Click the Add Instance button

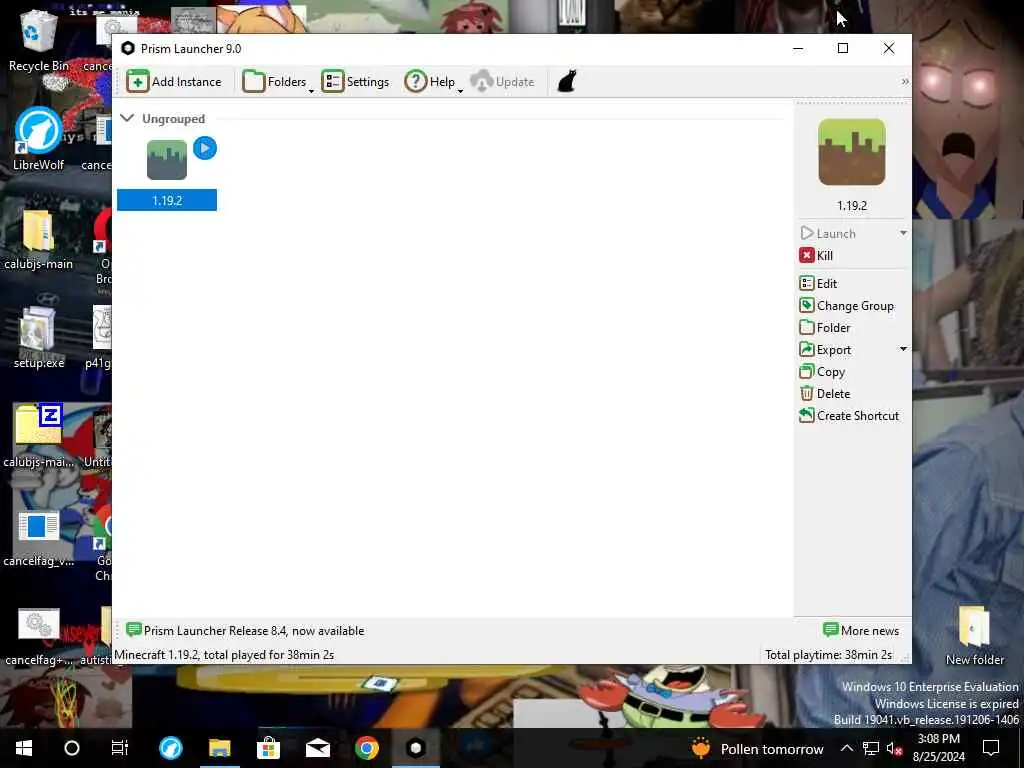point(174,82)
